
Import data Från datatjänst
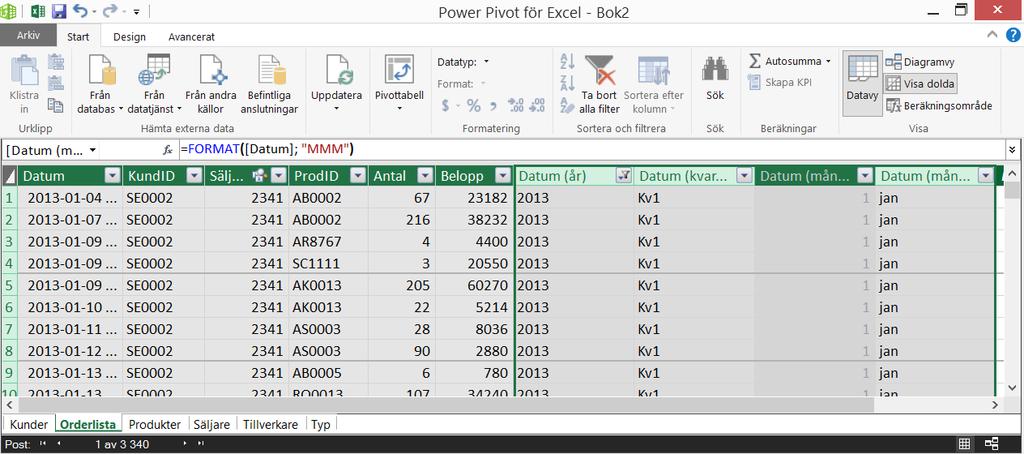point(153,85)
